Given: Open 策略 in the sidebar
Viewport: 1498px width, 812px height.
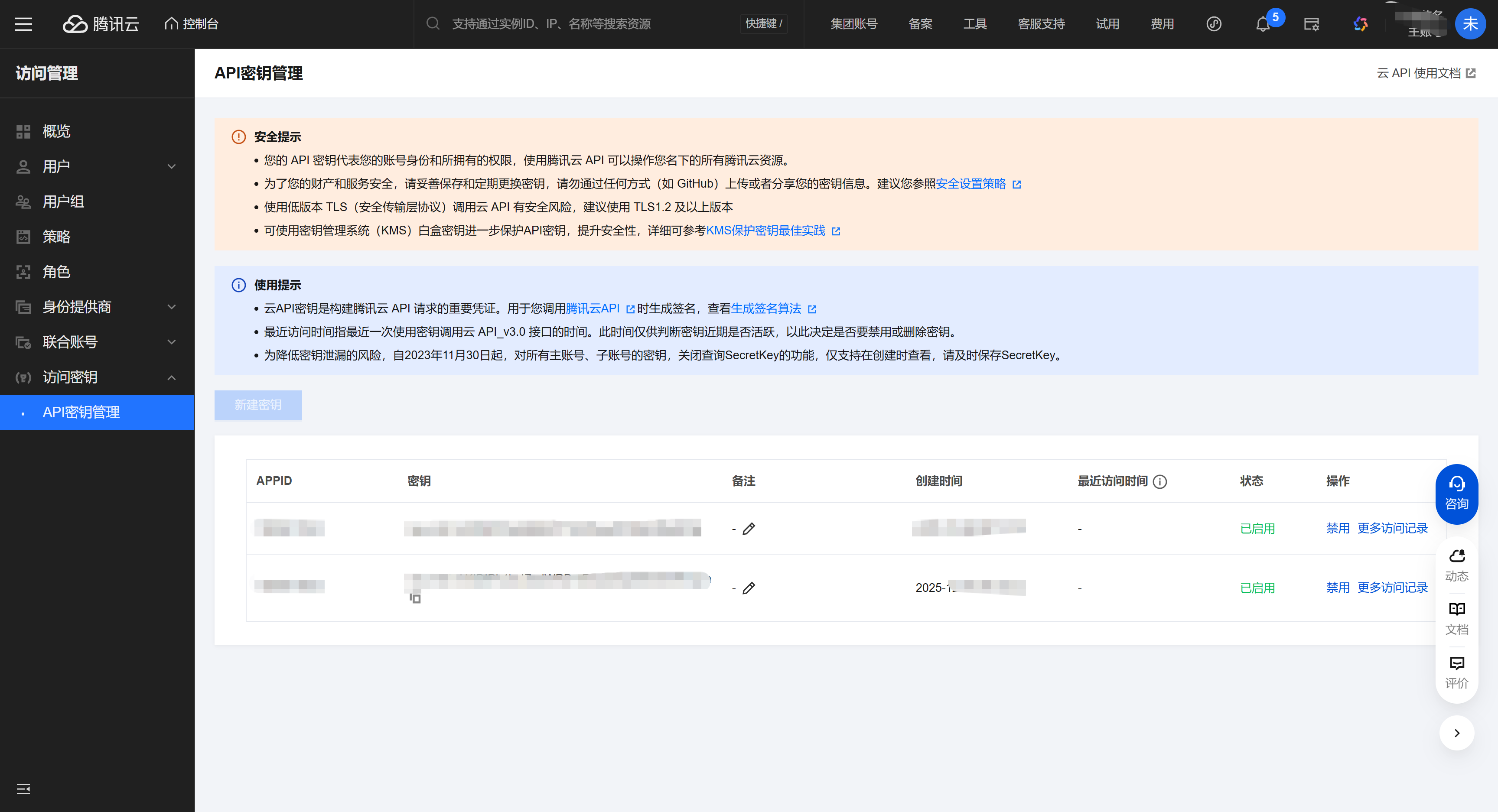Looking at the screenshot, I should click(56, 237).
